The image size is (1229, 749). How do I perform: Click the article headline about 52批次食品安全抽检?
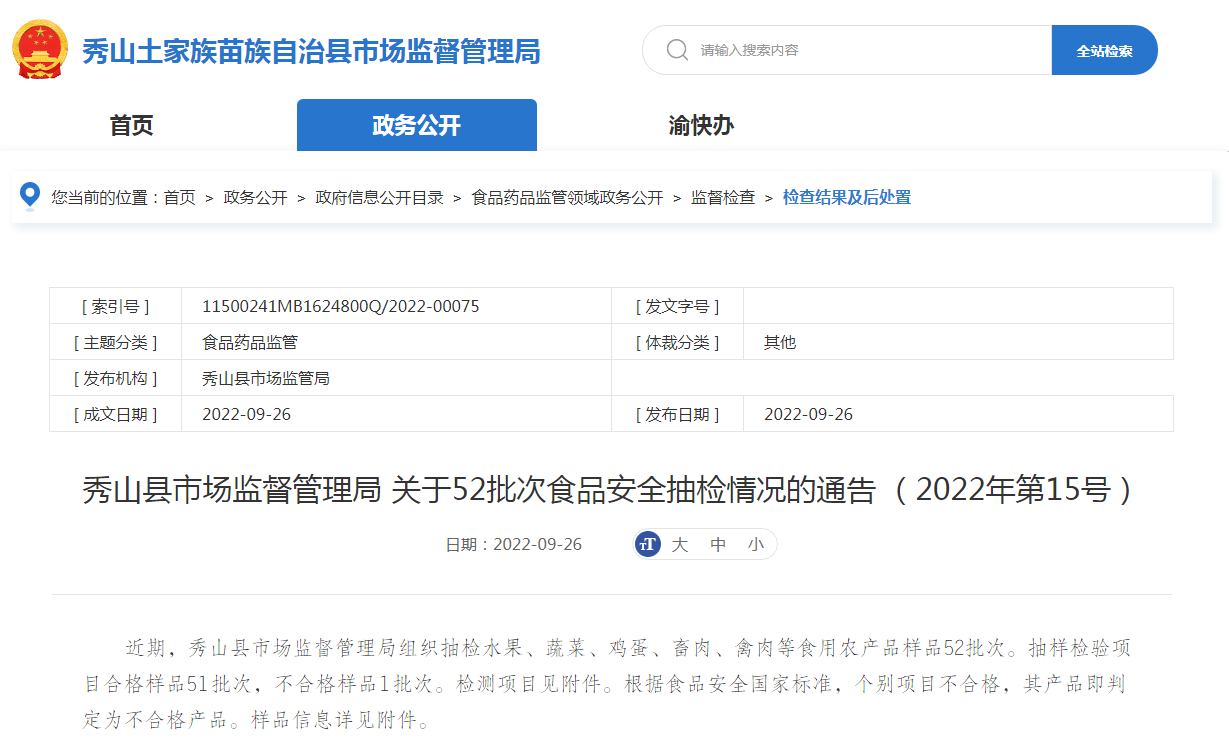pyautogui.click(x=611, y=490)
